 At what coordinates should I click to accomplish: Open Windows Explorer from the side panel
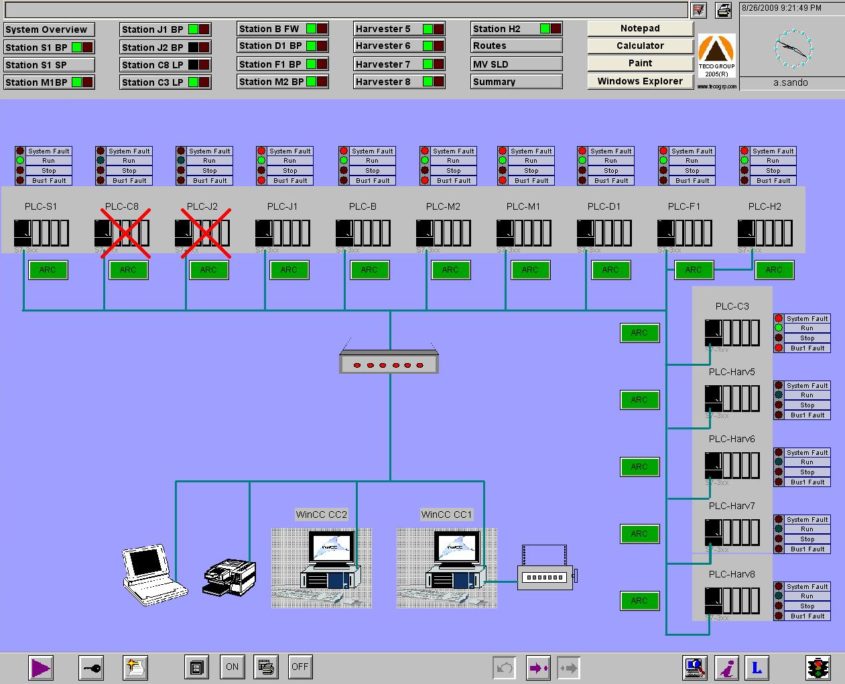[x=638, y=81]
